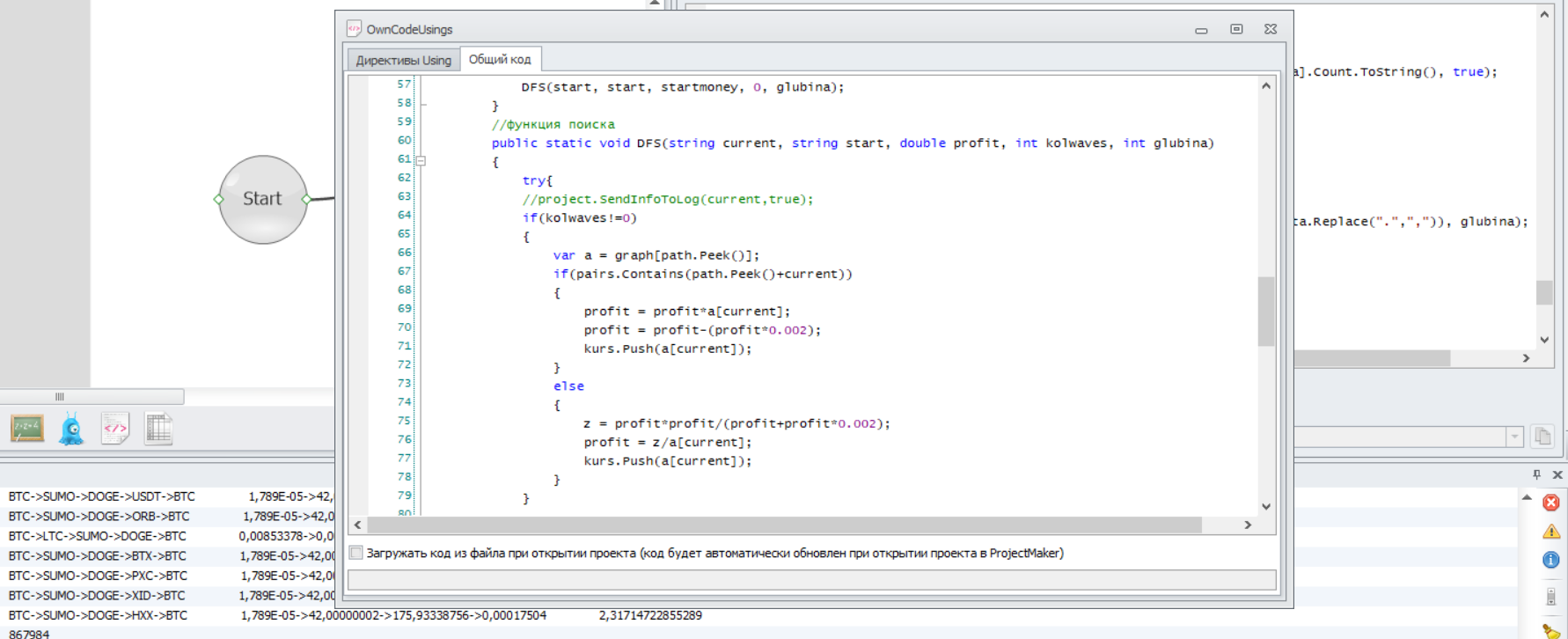This screenshot has height=639, width=1568.
Task: Click the code line 'profit = z/a[current];'
Action: tap(668, 442)
